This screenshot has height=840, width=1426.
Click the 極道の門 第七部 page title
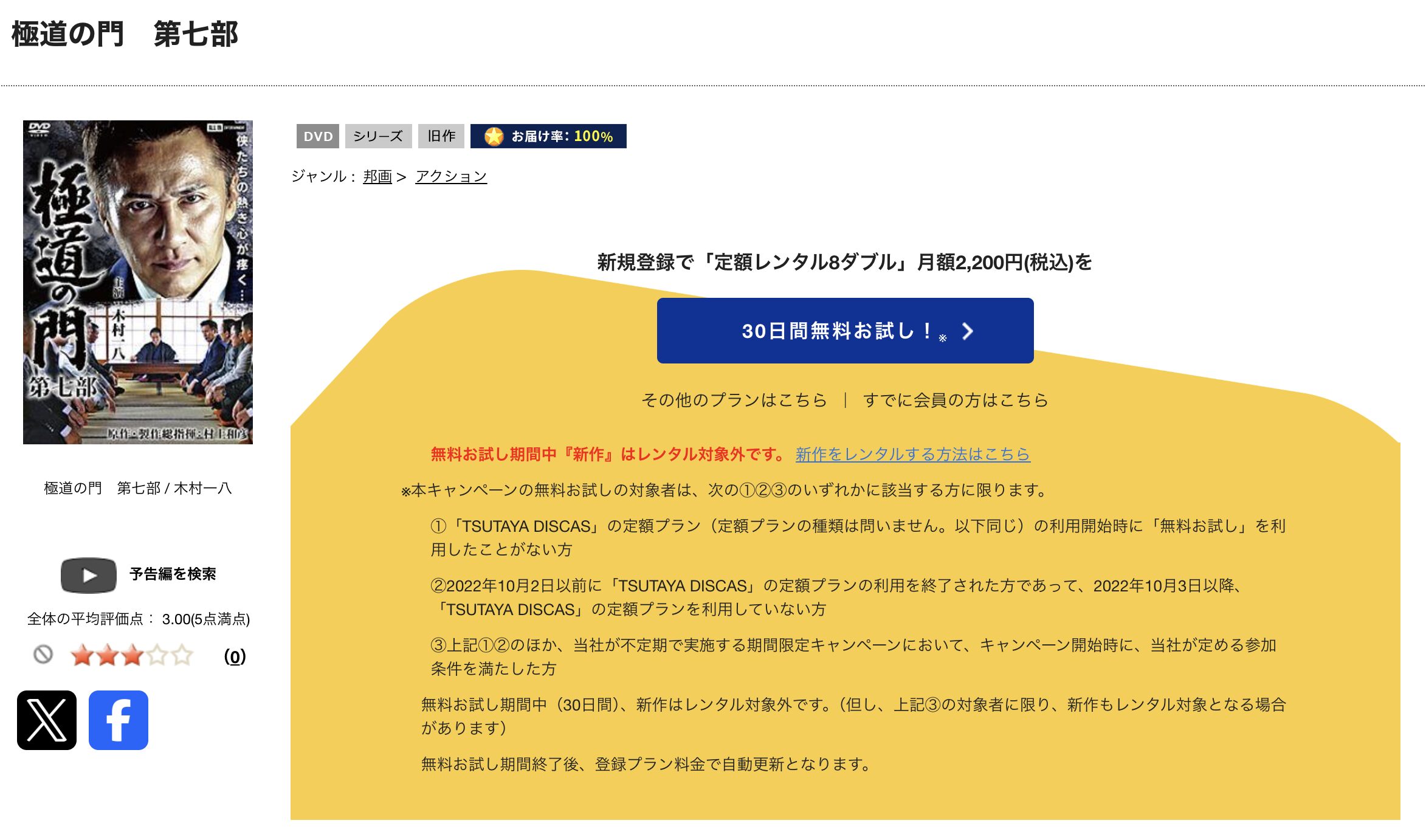(x=125, y=34)
